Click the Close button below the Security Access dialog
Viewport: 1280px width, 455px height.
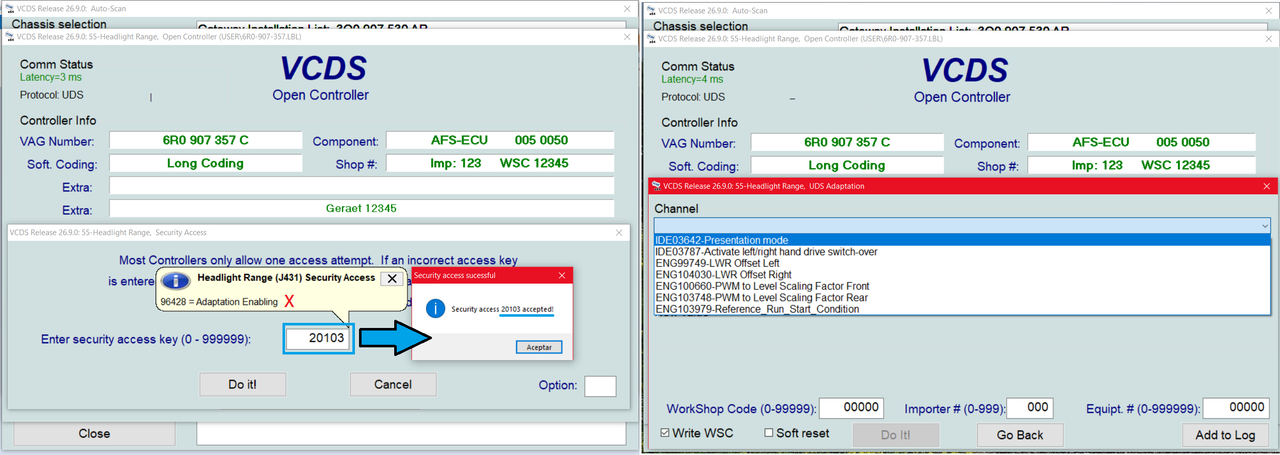(x=95, y=434)
